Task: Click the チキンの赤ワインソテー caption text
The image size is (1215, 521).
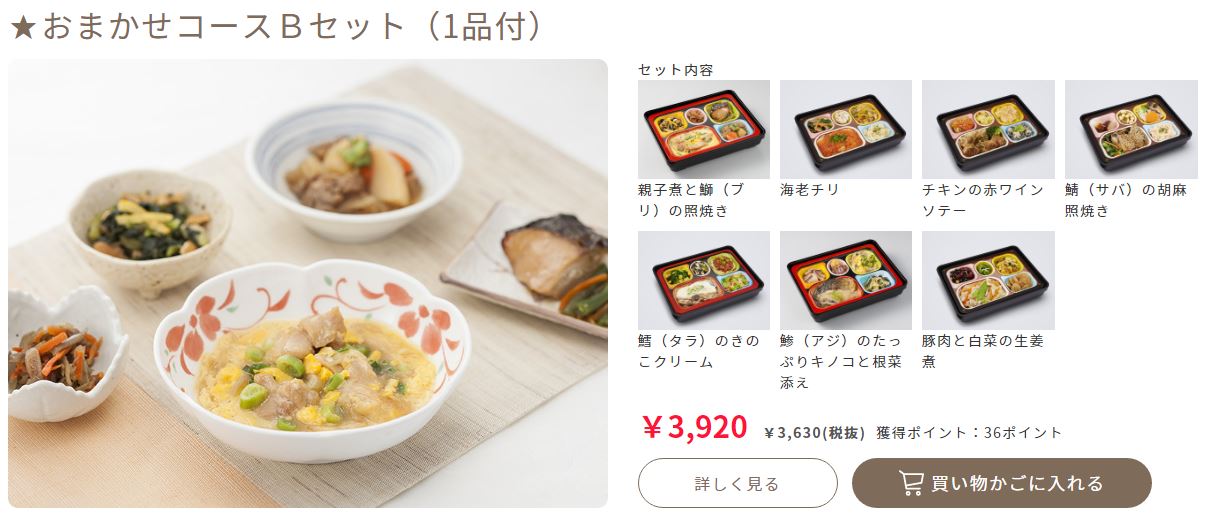Action: pos(983,200)
